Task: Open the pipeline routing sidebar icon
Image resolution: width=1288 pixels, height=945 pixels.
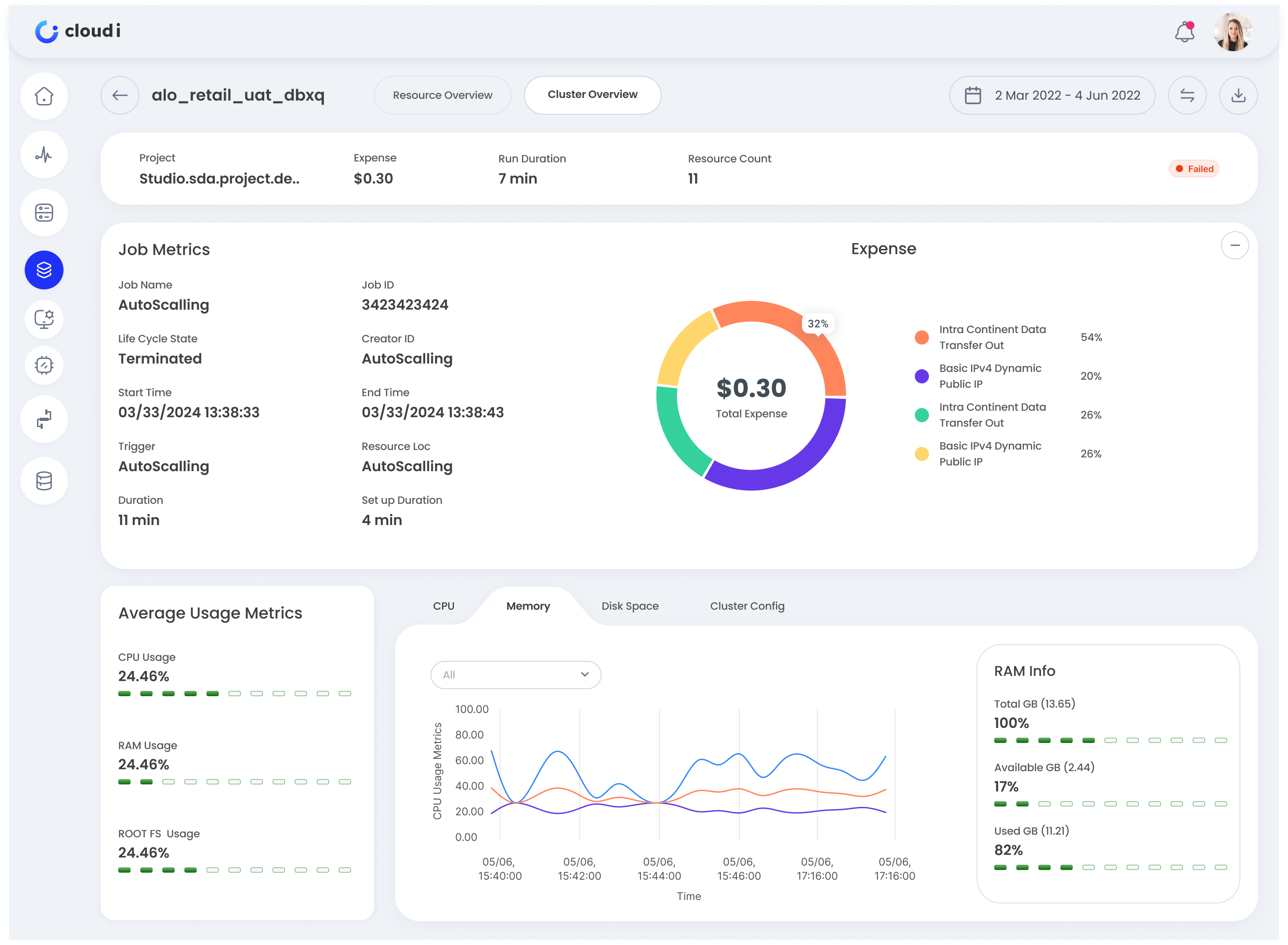Action: 44,419
